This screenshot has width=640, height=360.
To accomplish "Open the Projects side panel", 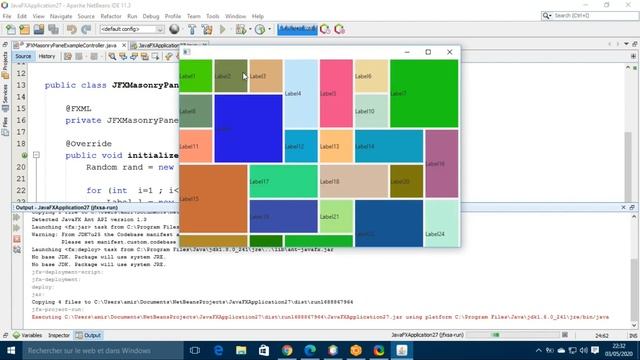I will click(5, 65).
